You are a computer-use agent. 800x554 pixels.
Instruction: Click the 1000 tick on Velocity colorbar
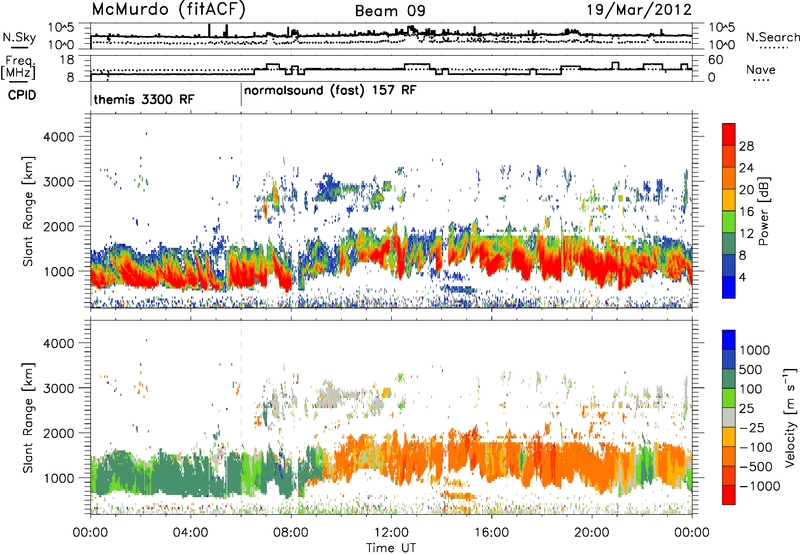pos(755,350)
